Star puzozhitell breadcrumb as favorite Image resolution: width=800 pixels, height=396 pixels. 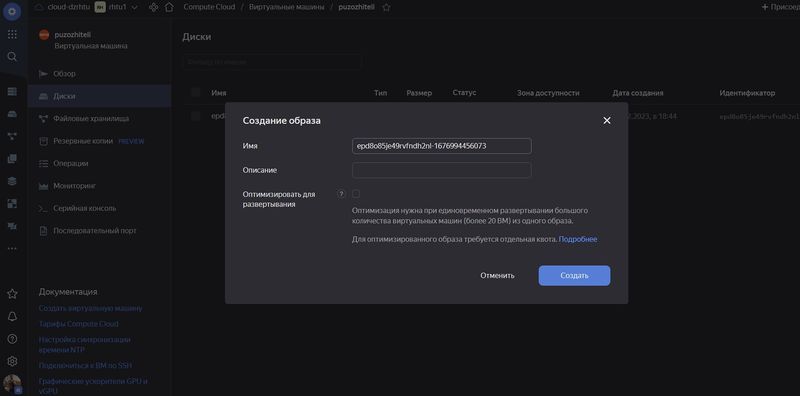(x=386, y=7)
